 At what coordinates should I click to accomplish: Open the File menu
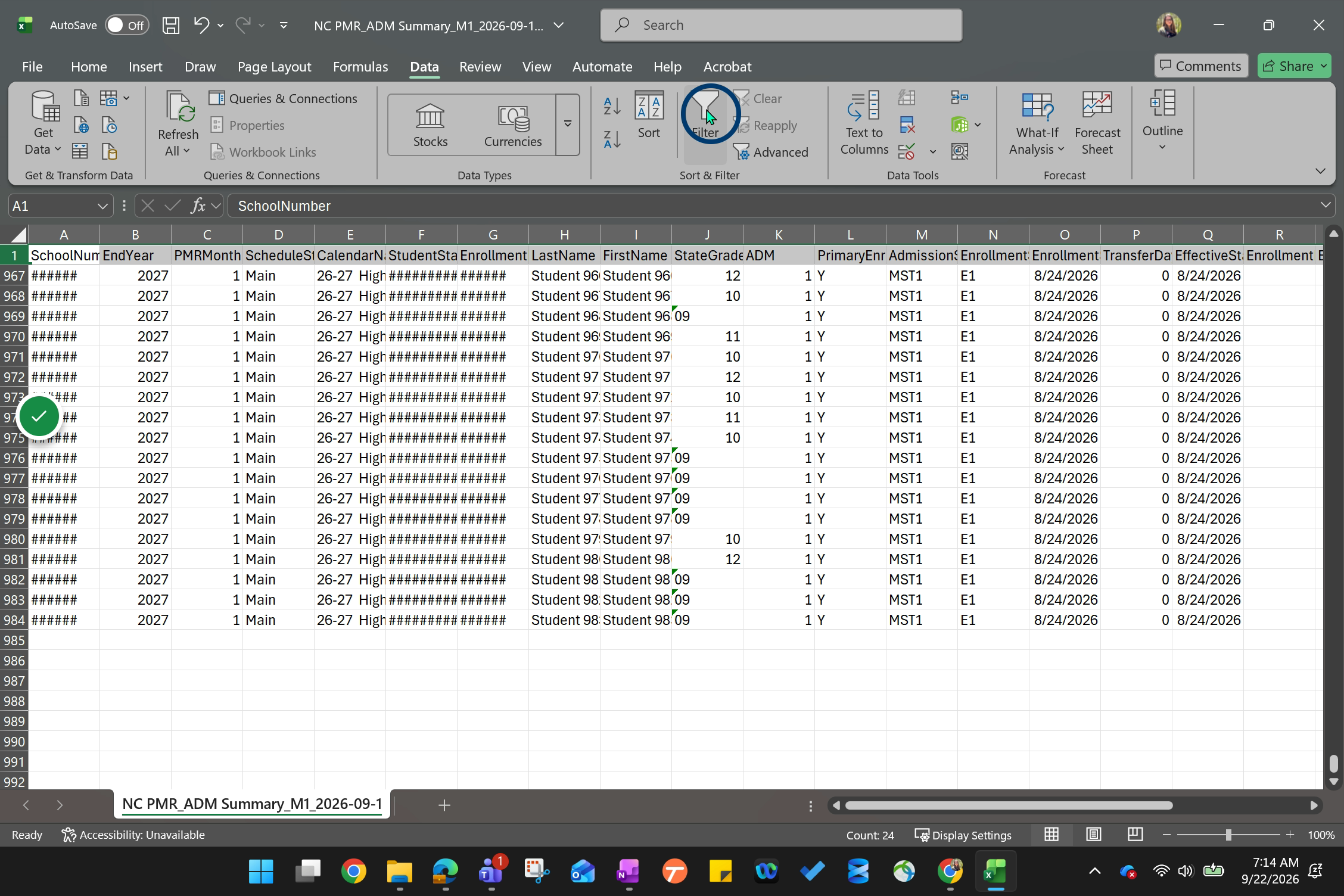(32, 67)
